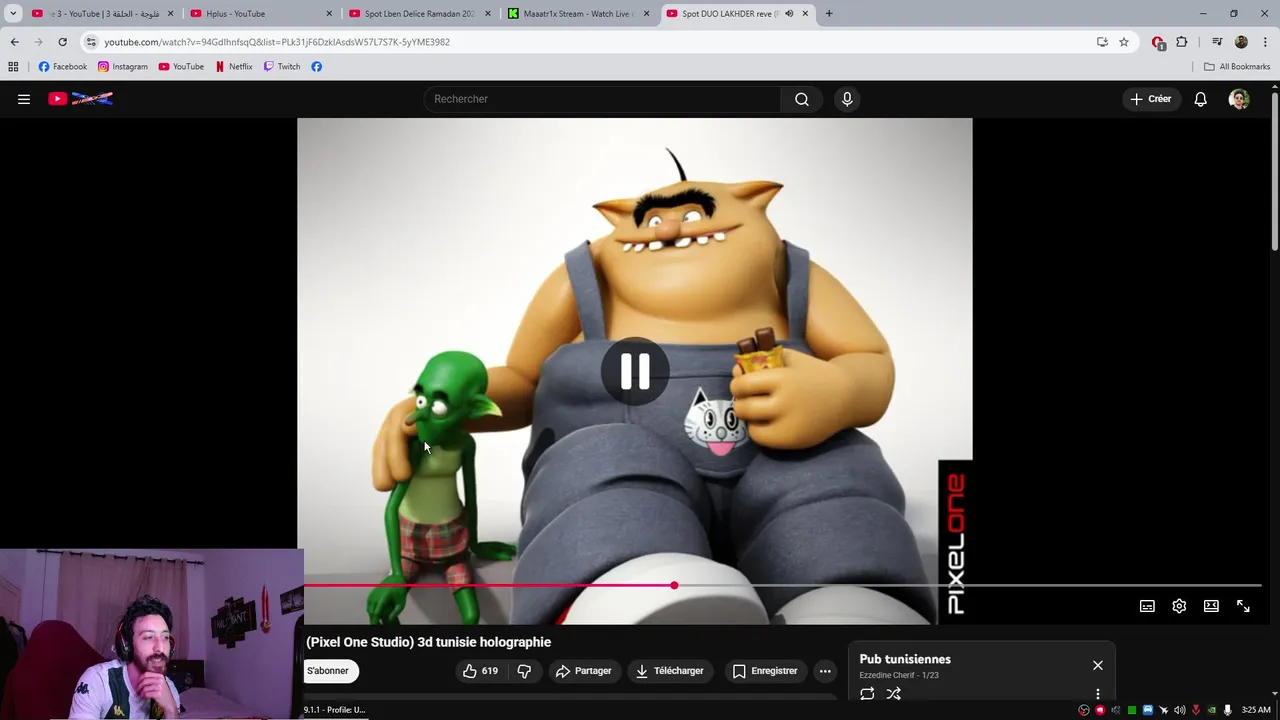
Task: Seek using the red video progress bar
Action: point(782,586)
